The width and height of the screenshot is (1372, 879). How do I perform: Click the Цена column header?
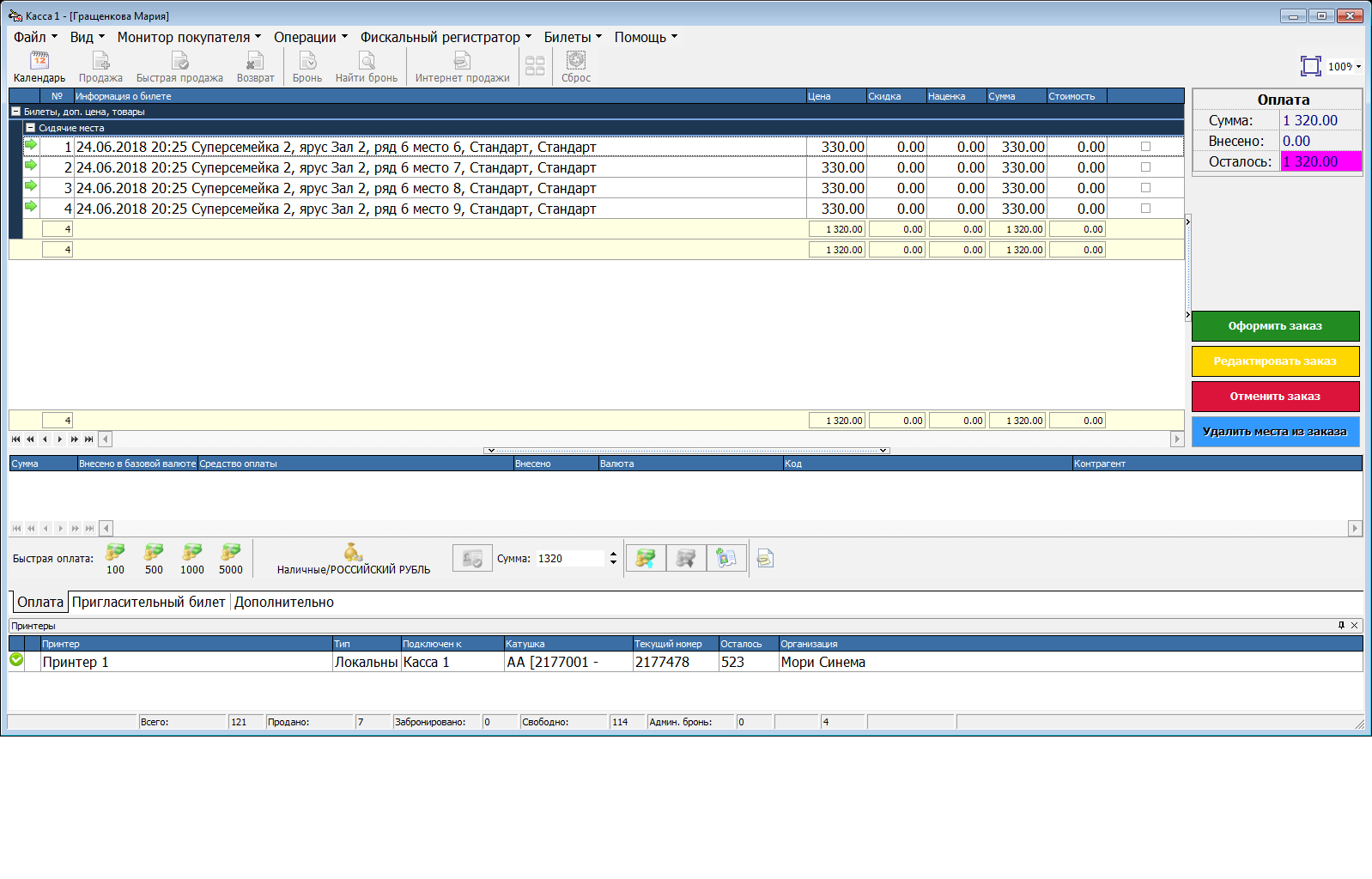coord(836,96)
